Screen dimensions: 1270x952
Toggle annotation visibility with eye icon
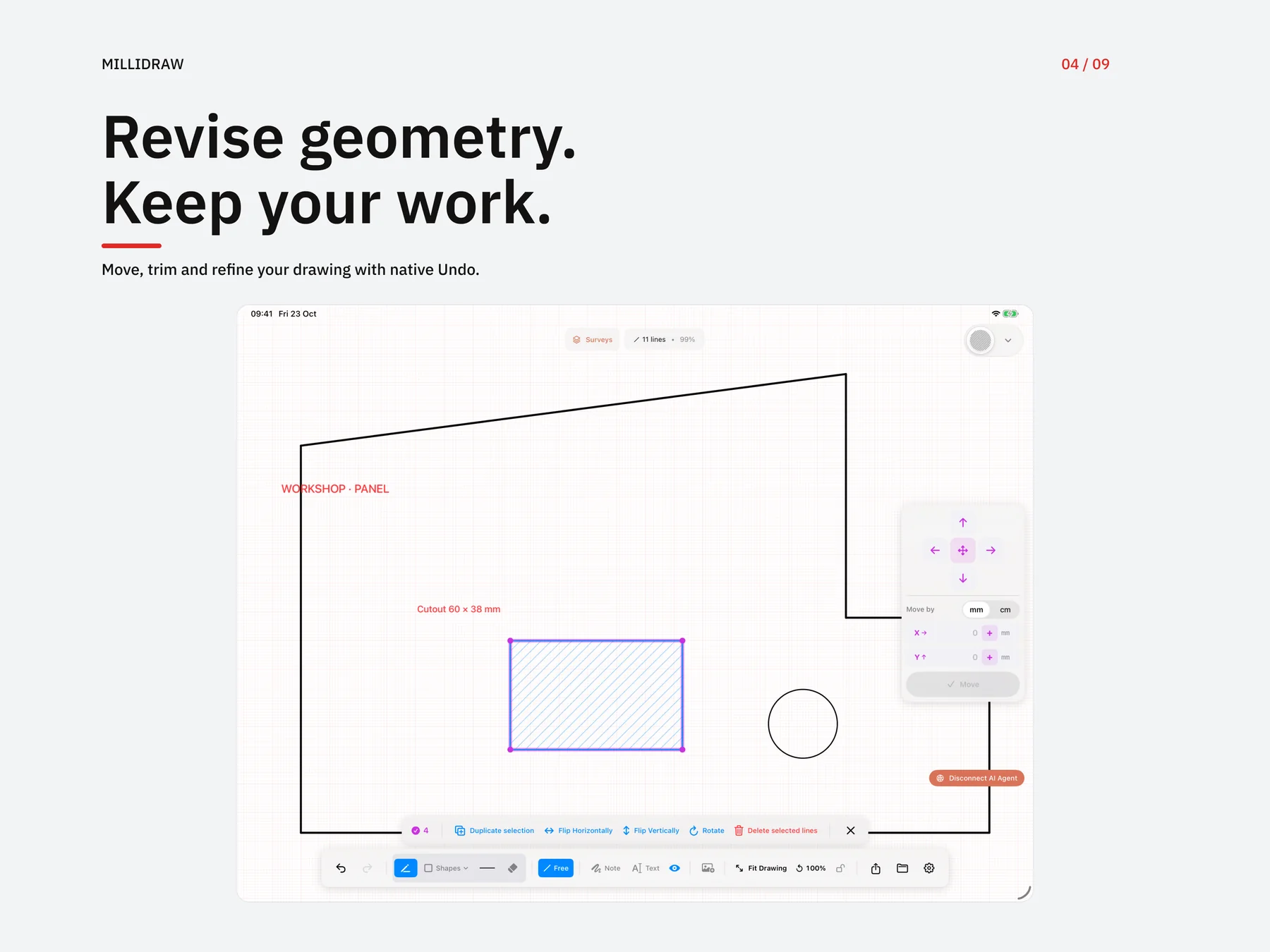coord(675,868)
